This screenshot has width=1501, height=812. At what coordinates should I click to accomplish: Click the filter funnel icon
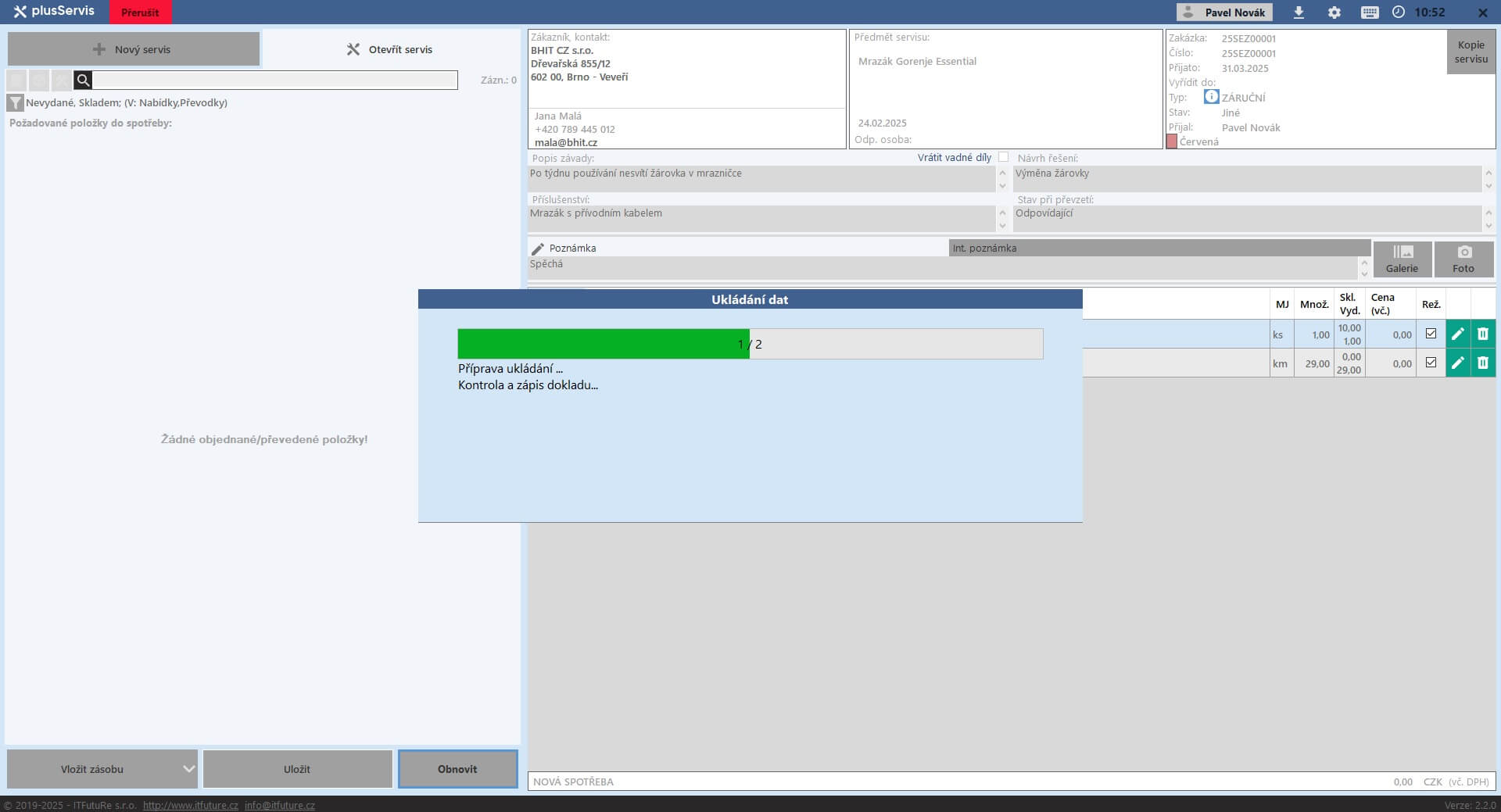click(15, 102)
